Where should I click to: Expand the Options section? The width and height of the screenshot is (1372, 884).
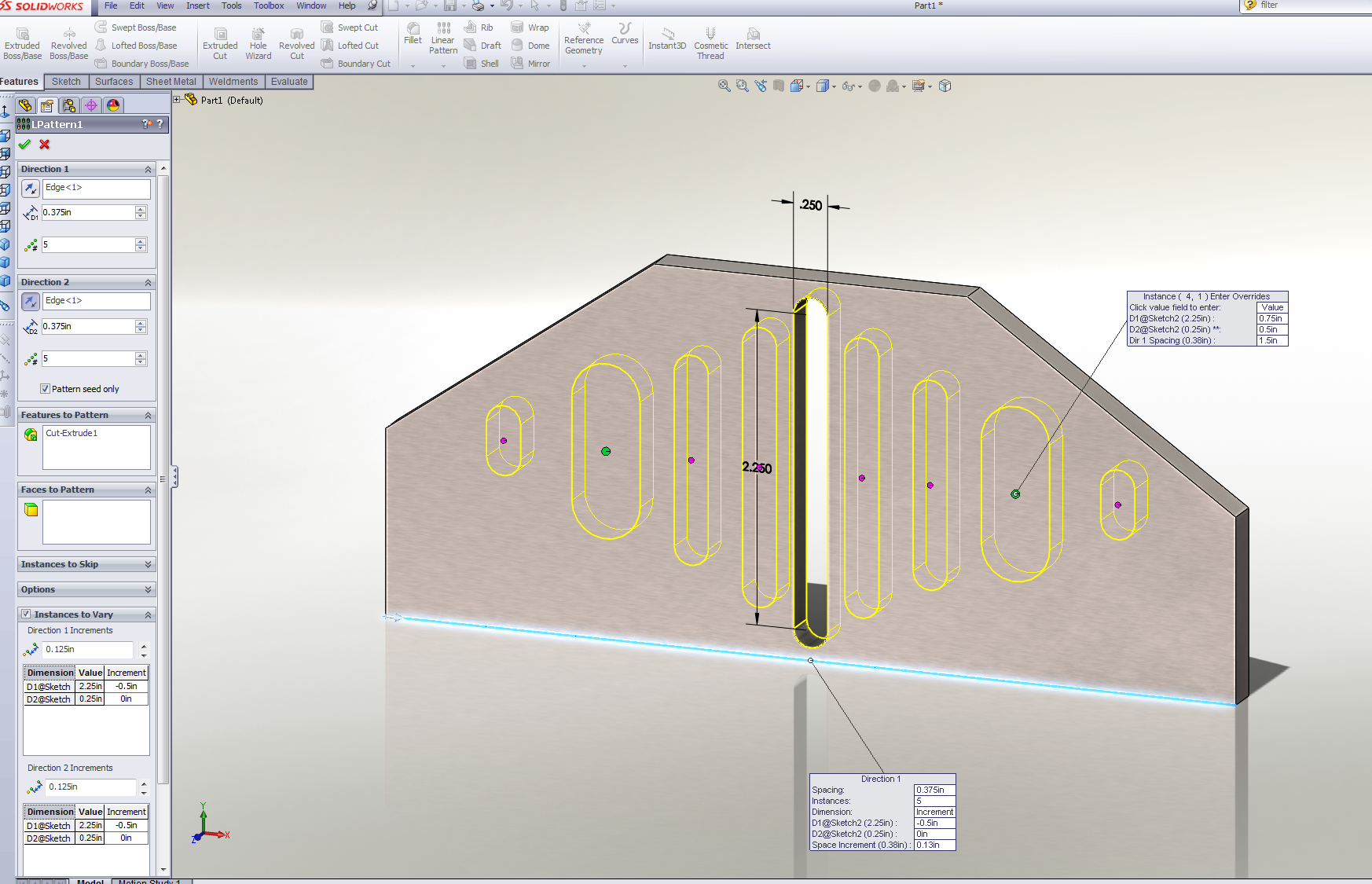click(x=148, y=589)
